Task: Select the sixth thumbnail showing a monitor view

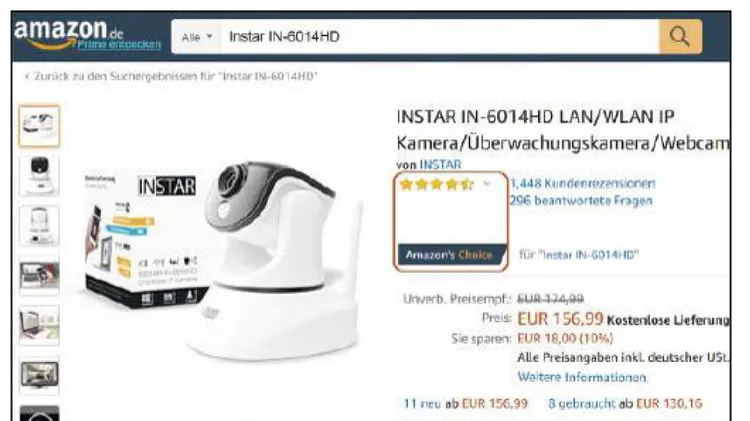Action: [39, 375]
